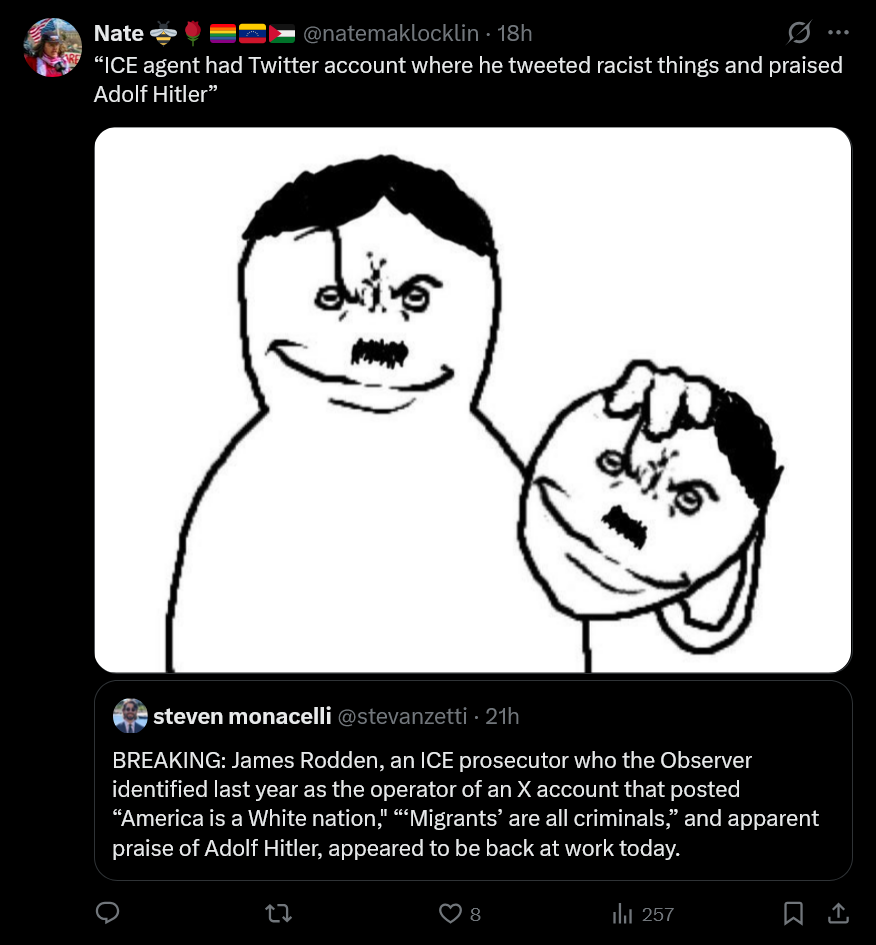Open the share upload icon
The height and width of the screenshot is (945, 876).
click(x=838, y=913)
